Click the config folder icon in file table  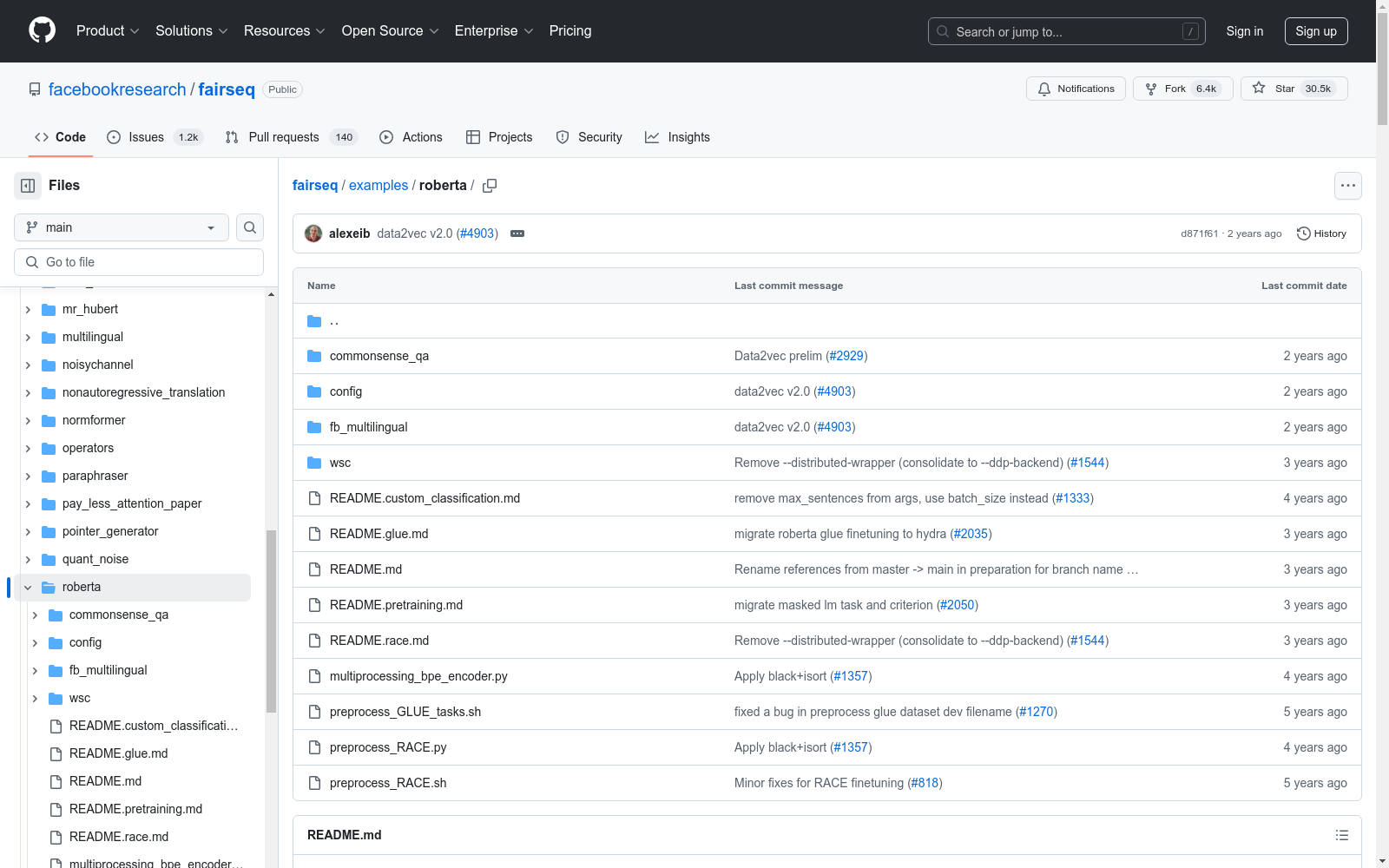pyautogui.click(x=314, y=391)
